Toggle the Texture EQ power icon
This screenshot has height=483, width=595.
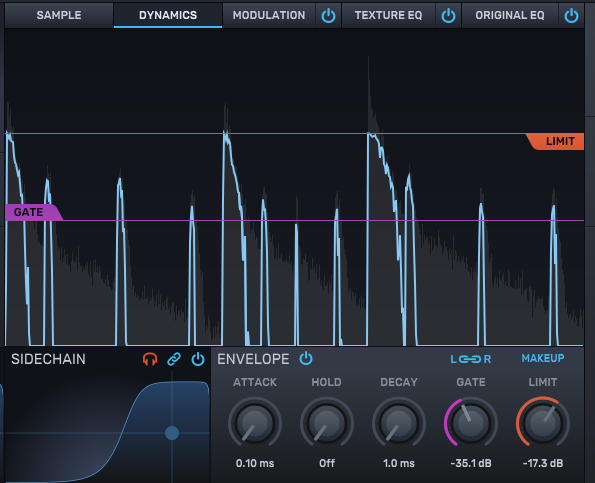pos(448,16)
